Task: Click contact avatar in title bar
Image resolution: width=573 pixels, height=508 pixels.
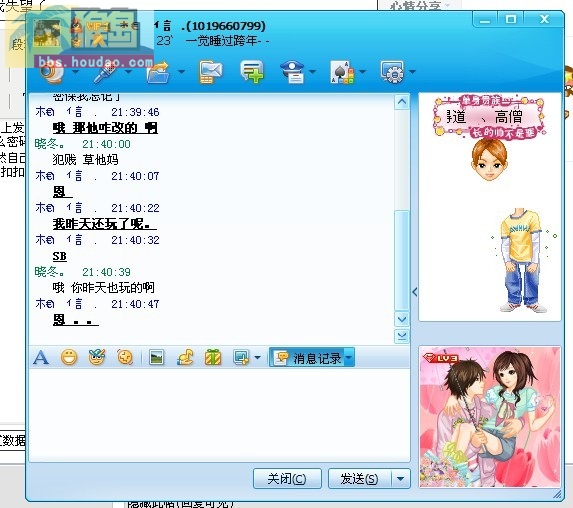Action: point(47,33)
